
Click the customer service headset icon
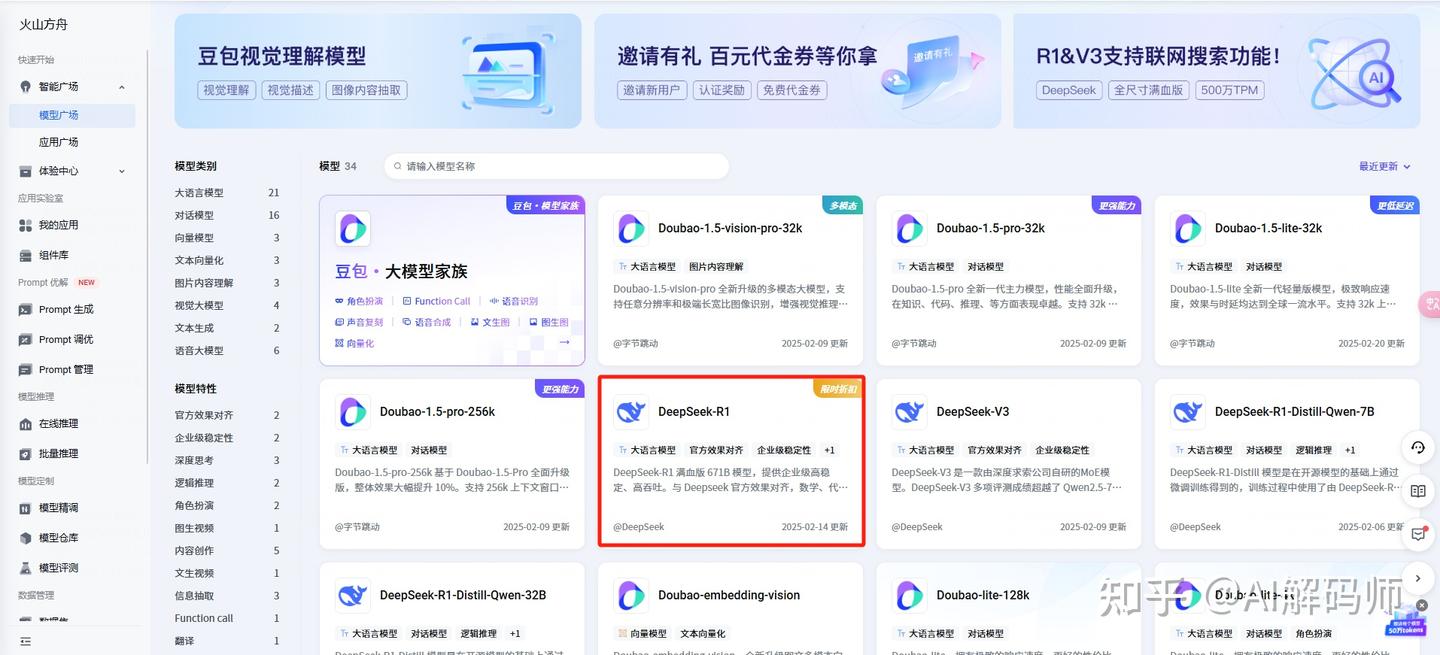point(1418,448)
